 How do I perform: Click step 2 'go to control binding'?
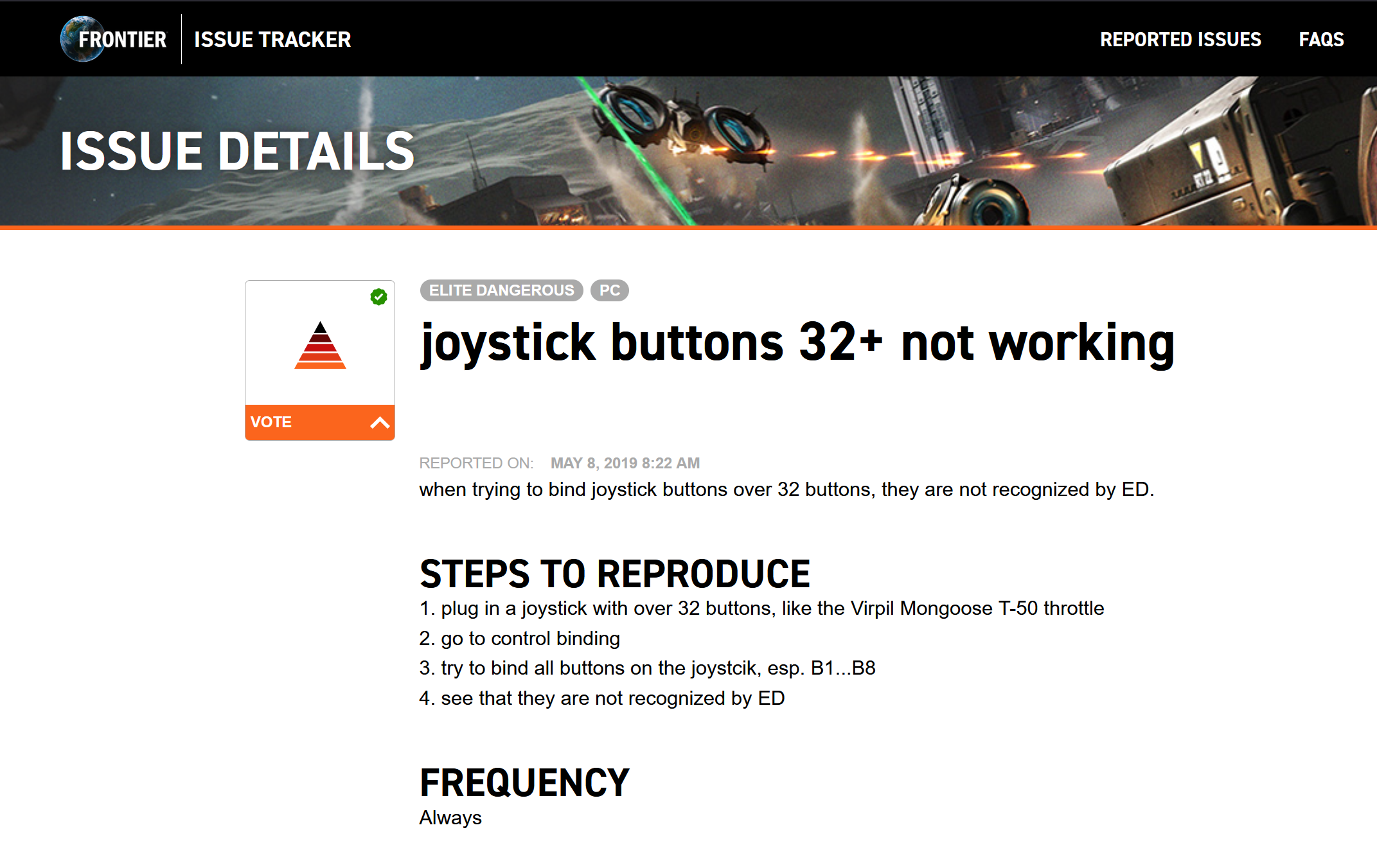[x=520, y=639]
